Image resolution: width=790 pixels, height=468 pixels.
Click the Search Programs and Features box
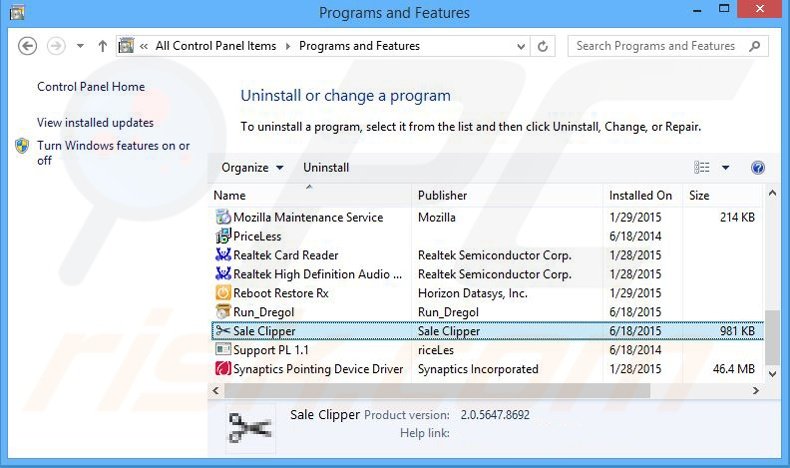tap(668, 46)
